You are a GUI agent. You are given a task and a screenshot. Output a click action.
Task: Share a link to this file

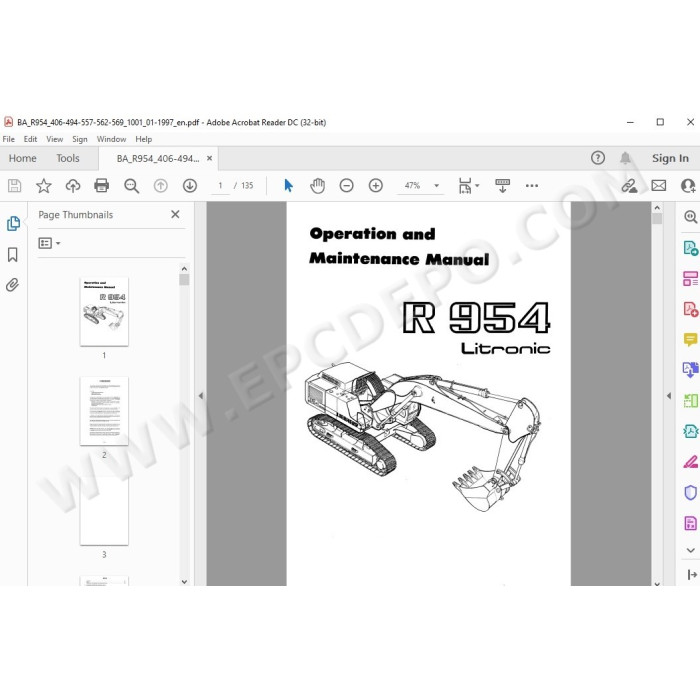click(629, 186)
